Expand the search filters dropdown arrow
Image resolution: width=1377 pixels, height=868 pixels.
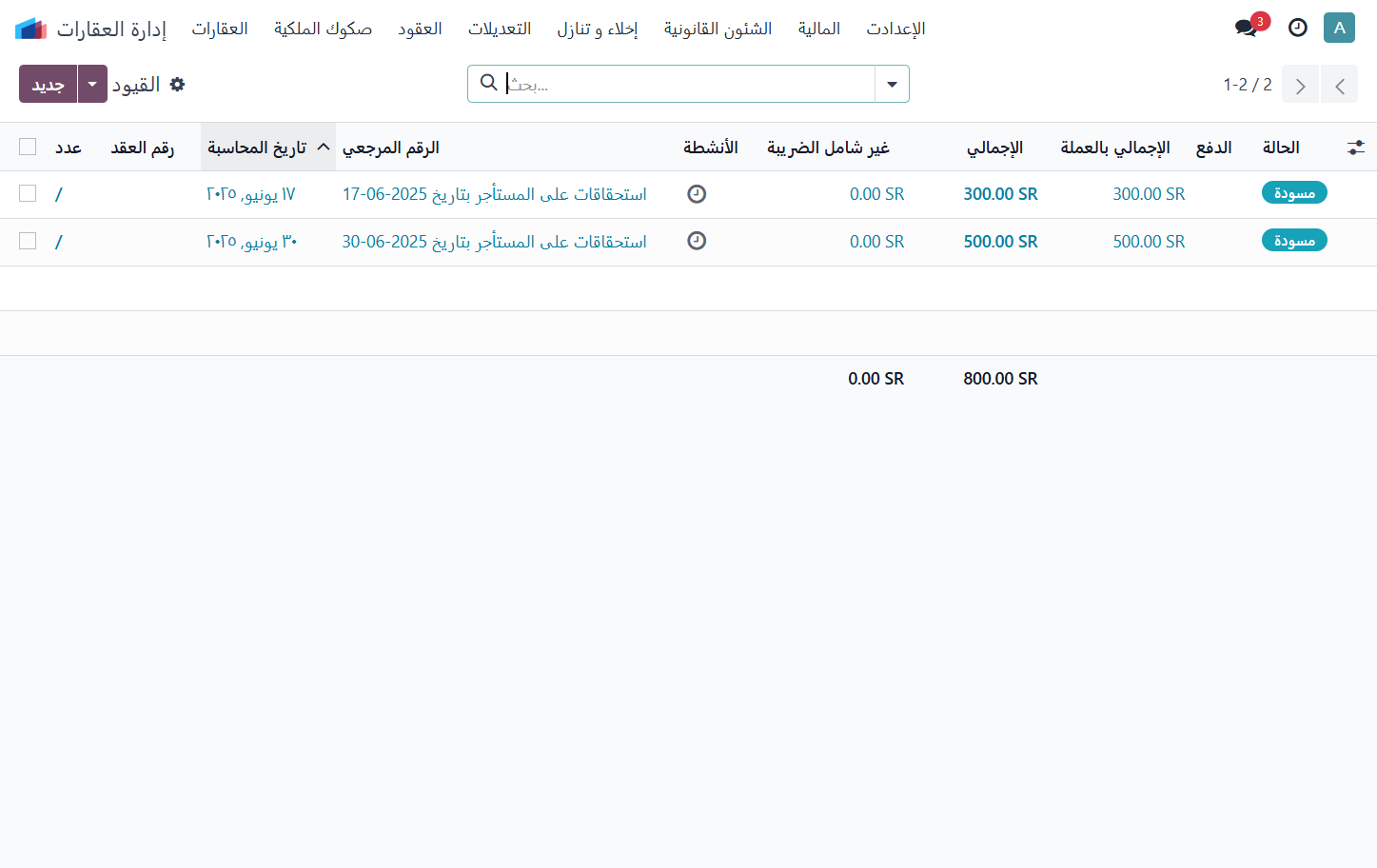(x=892, y=84)
